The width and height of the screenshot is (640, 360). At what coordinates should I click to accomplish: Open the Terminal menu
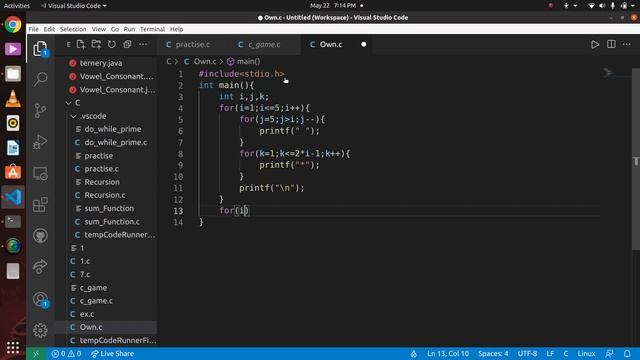tap(152, 29)
